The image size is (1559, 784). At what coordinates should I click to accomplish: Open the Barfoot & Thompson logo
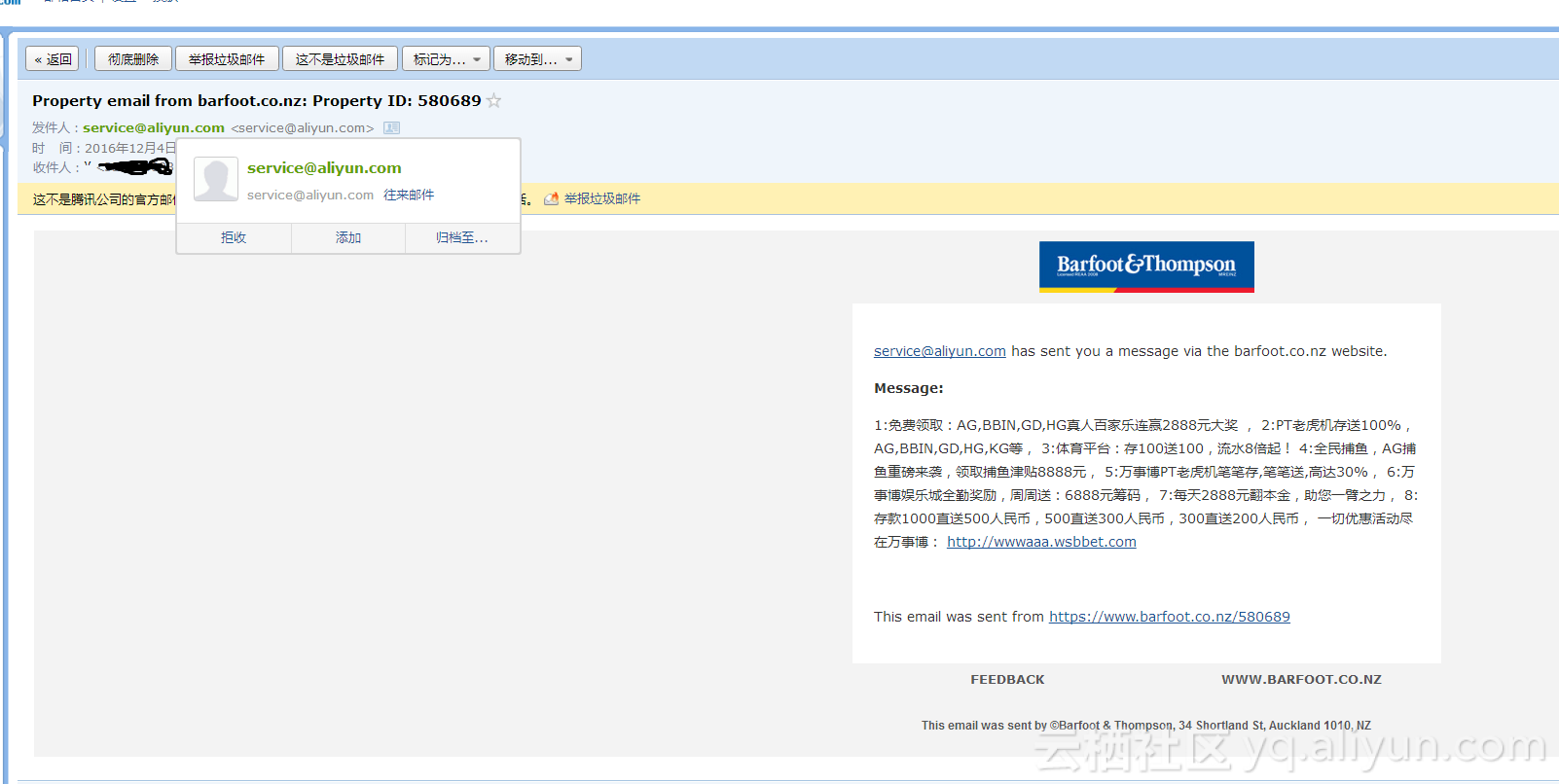coord(1146,267)
